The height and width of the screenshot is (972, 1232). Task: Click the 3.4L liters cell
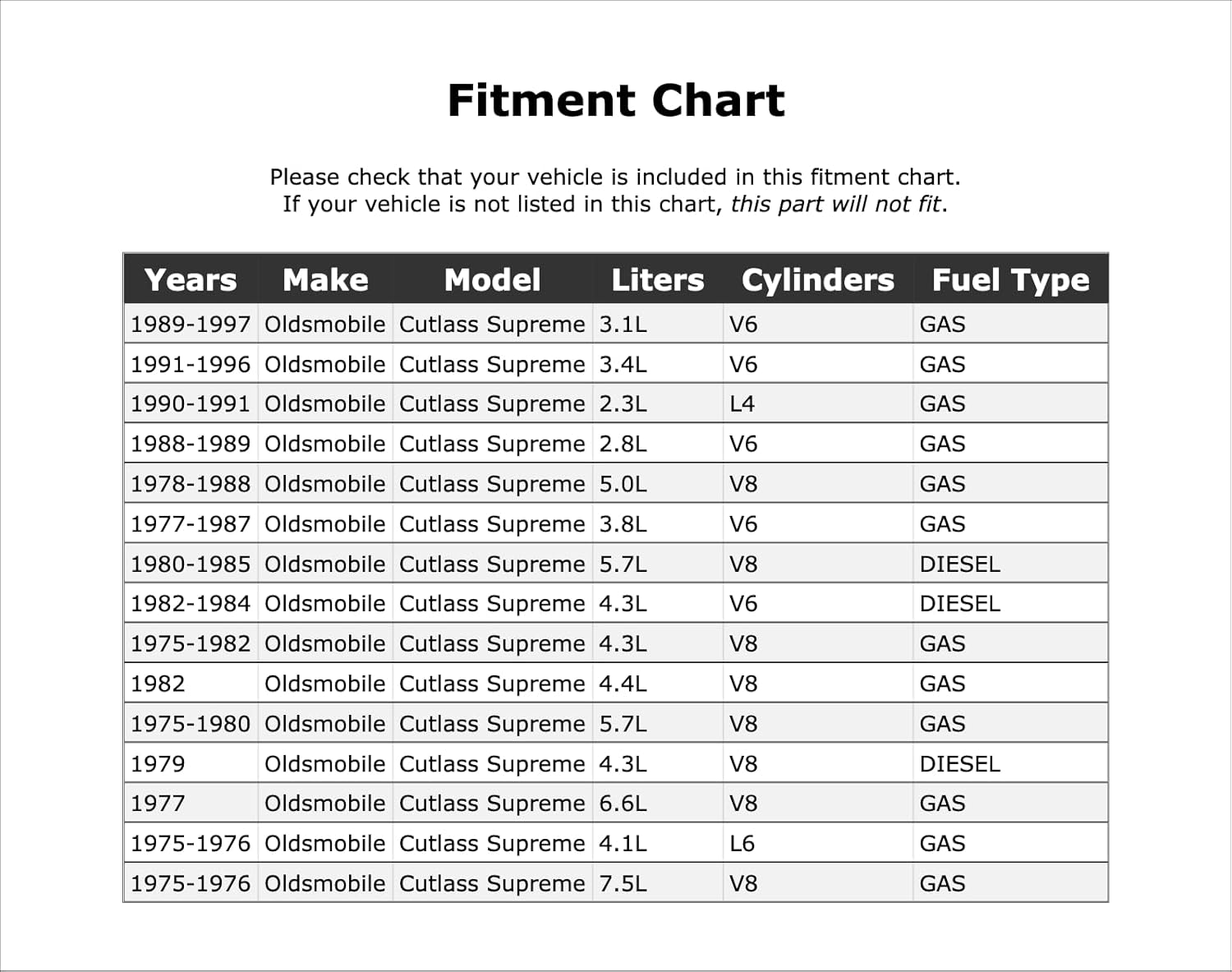623,364
